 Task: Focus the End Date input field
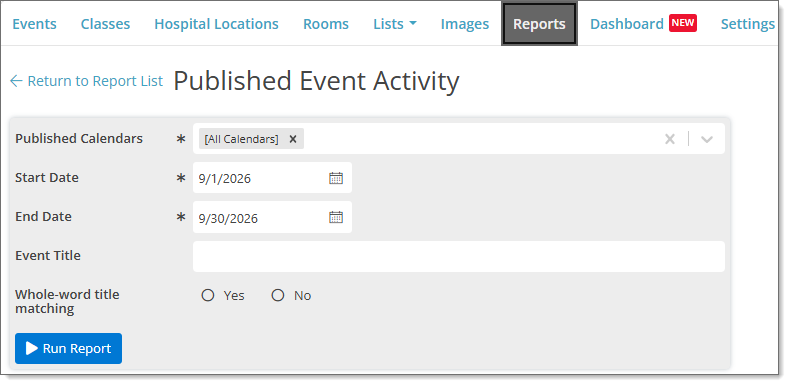[x=272, y=217]
